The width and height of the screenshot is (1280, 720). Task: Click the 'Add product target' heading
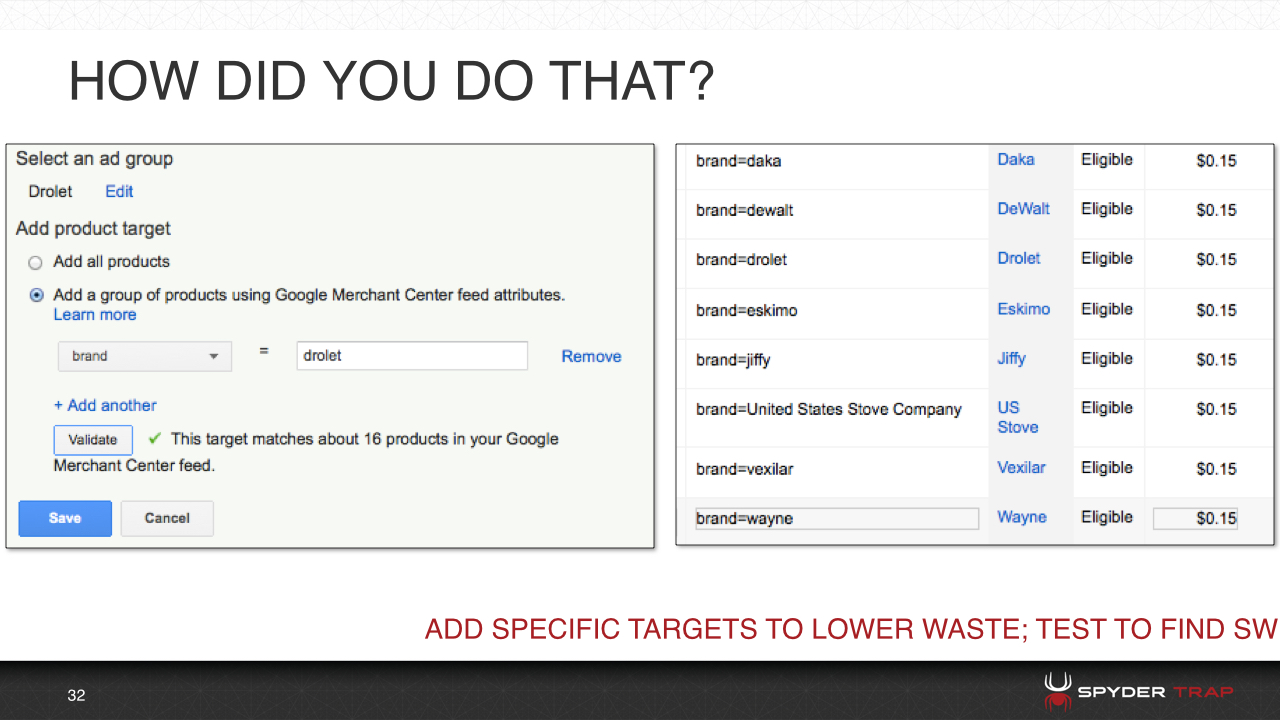(x=93, y=229)
